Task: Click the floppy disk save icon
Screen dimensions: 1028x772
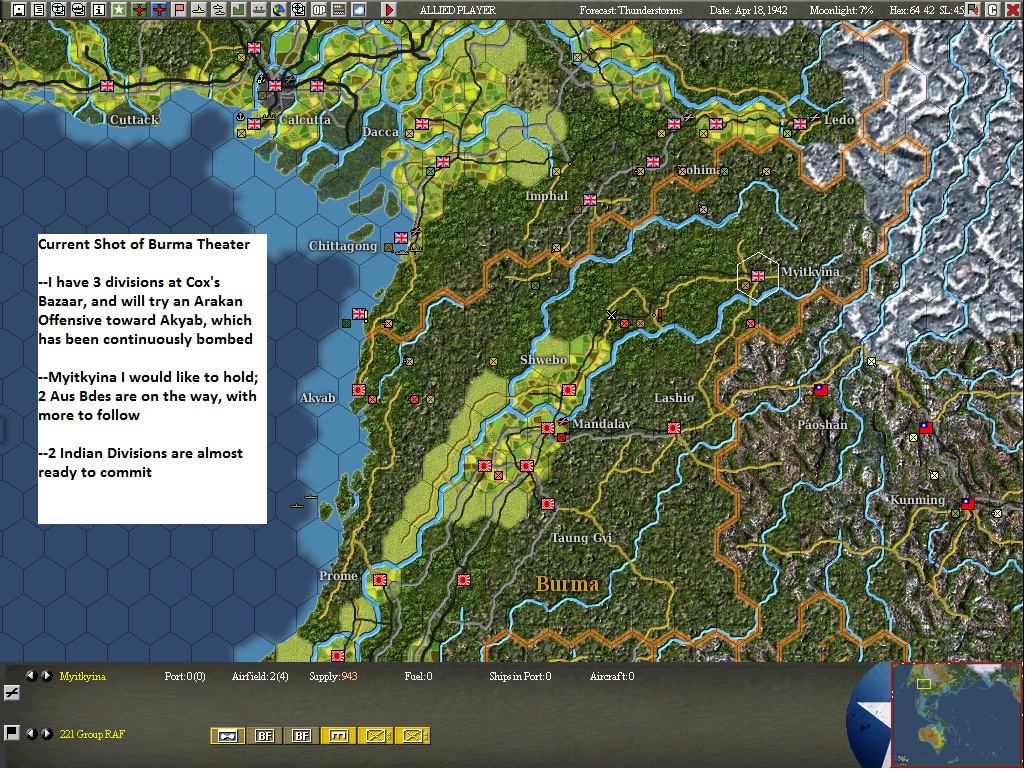Action: coord(19,10)
